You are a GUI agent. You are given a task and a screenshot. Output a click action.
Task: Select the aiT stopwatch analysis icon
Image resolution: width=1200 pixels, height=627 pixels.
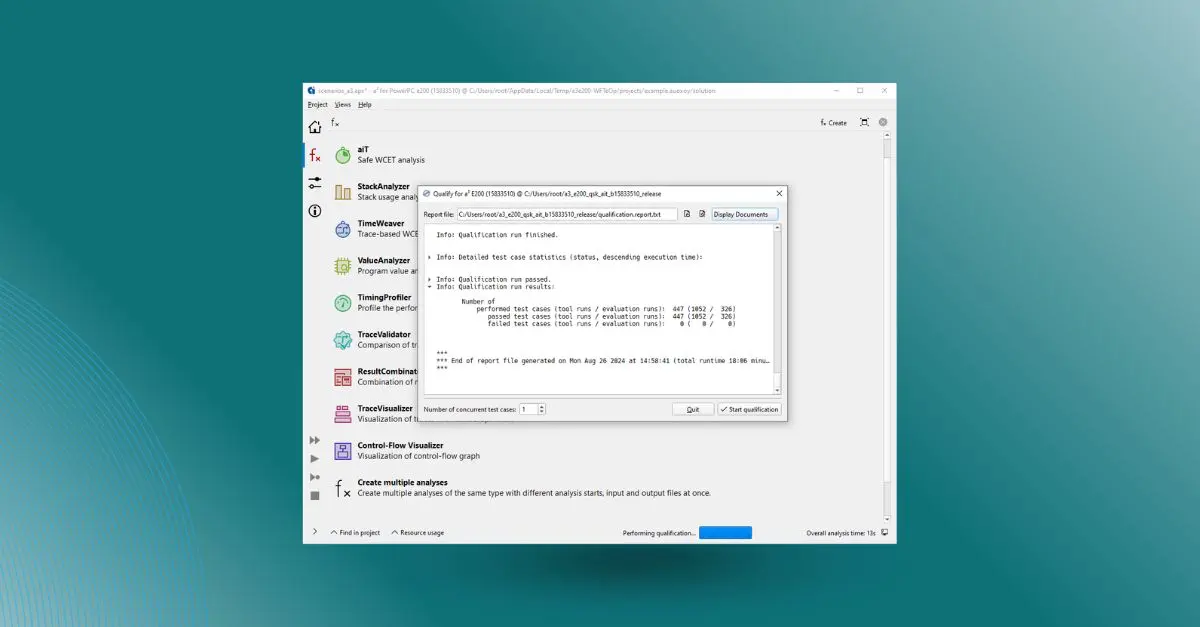point(343,155)
